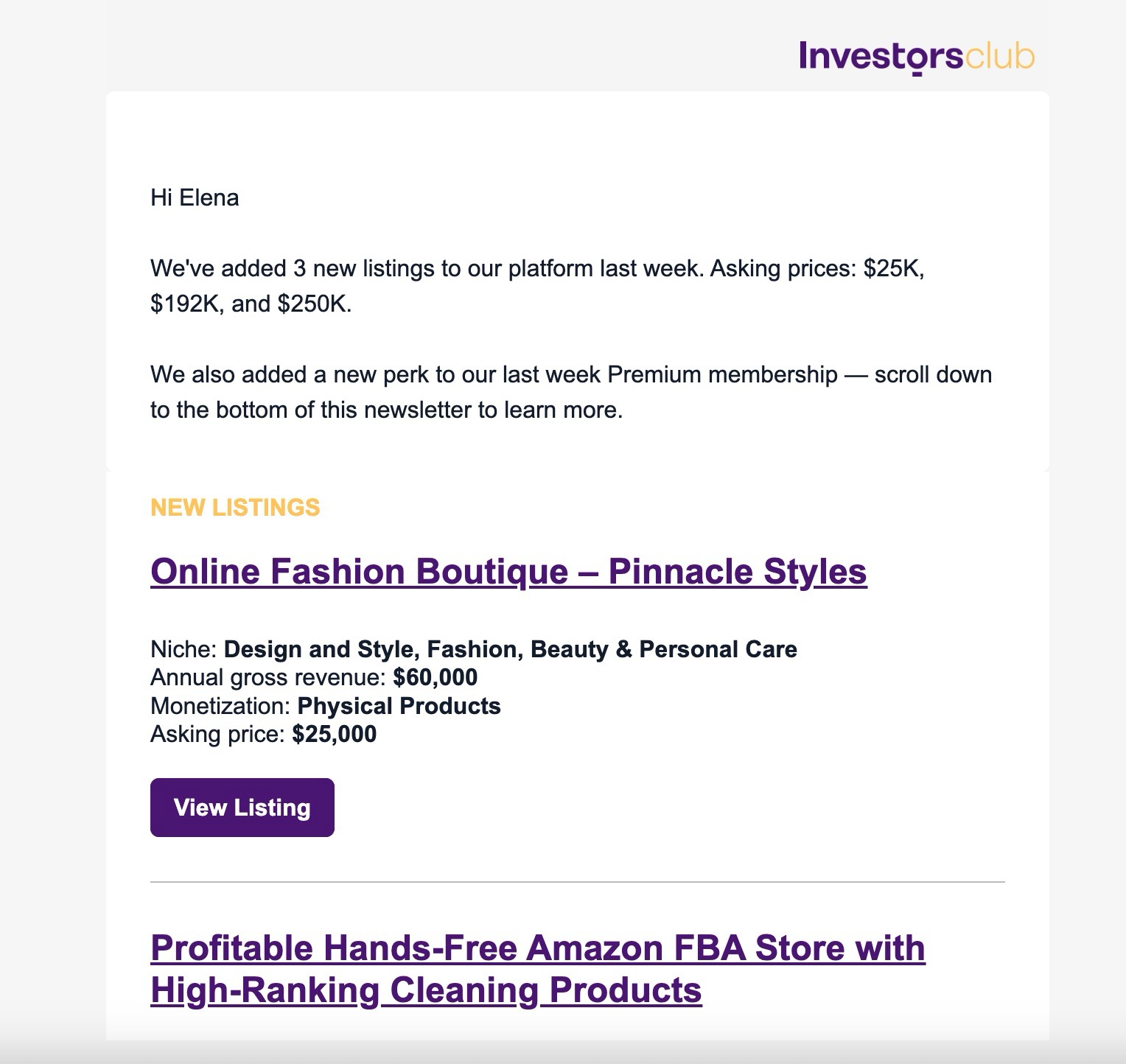1126x1064 pixels.
Task: Click the NEW LISTINGS section heading
Action: tap(235, 508)
